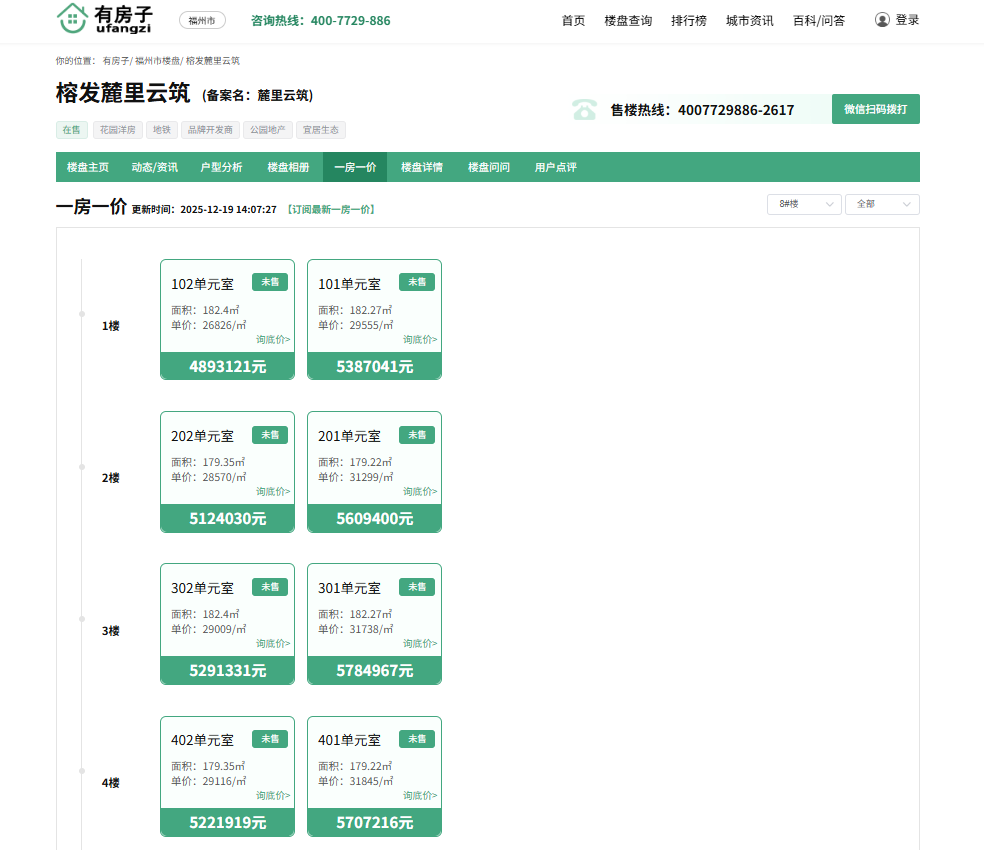
Task: Click the ufangzi house logo icon
Action: click(72, 18)
